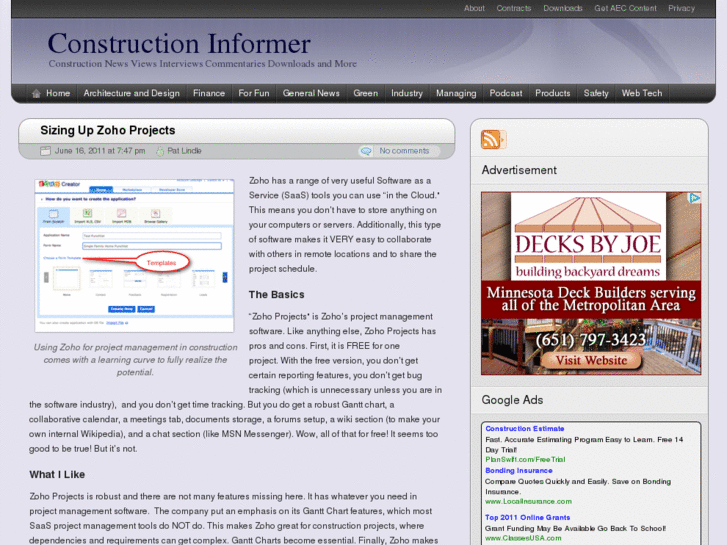The image size is (727, 545).
Task: Navigate to the Industry section
Action: (407, 93)
